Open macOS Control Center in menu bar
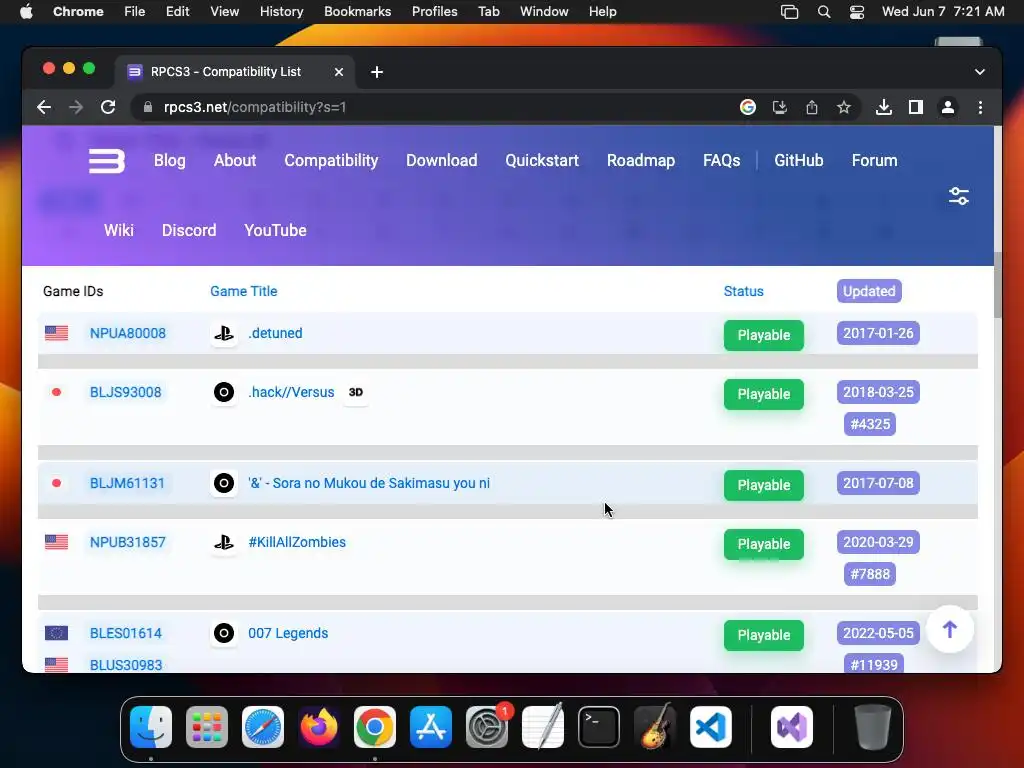 point(857,12)
